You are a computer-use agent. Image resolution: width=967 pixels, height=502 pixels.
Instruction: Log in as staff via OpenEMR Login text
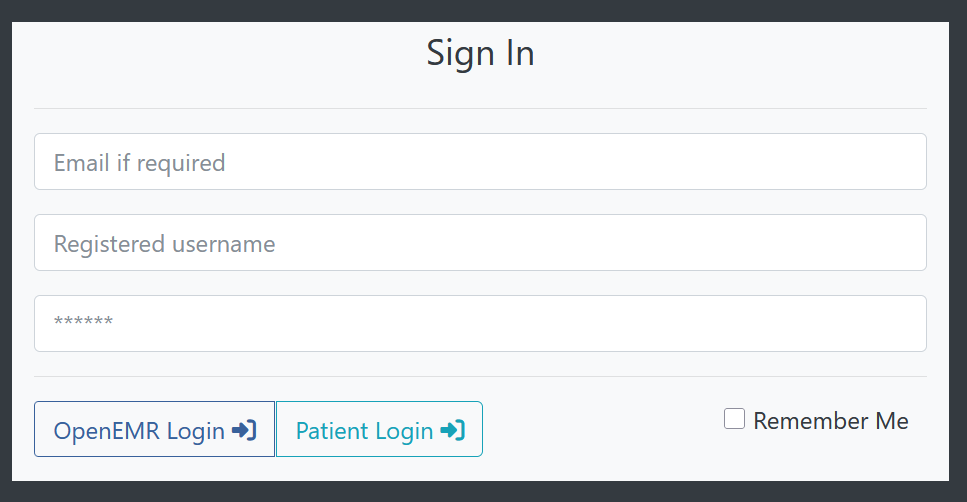click(x=139, y=431)
